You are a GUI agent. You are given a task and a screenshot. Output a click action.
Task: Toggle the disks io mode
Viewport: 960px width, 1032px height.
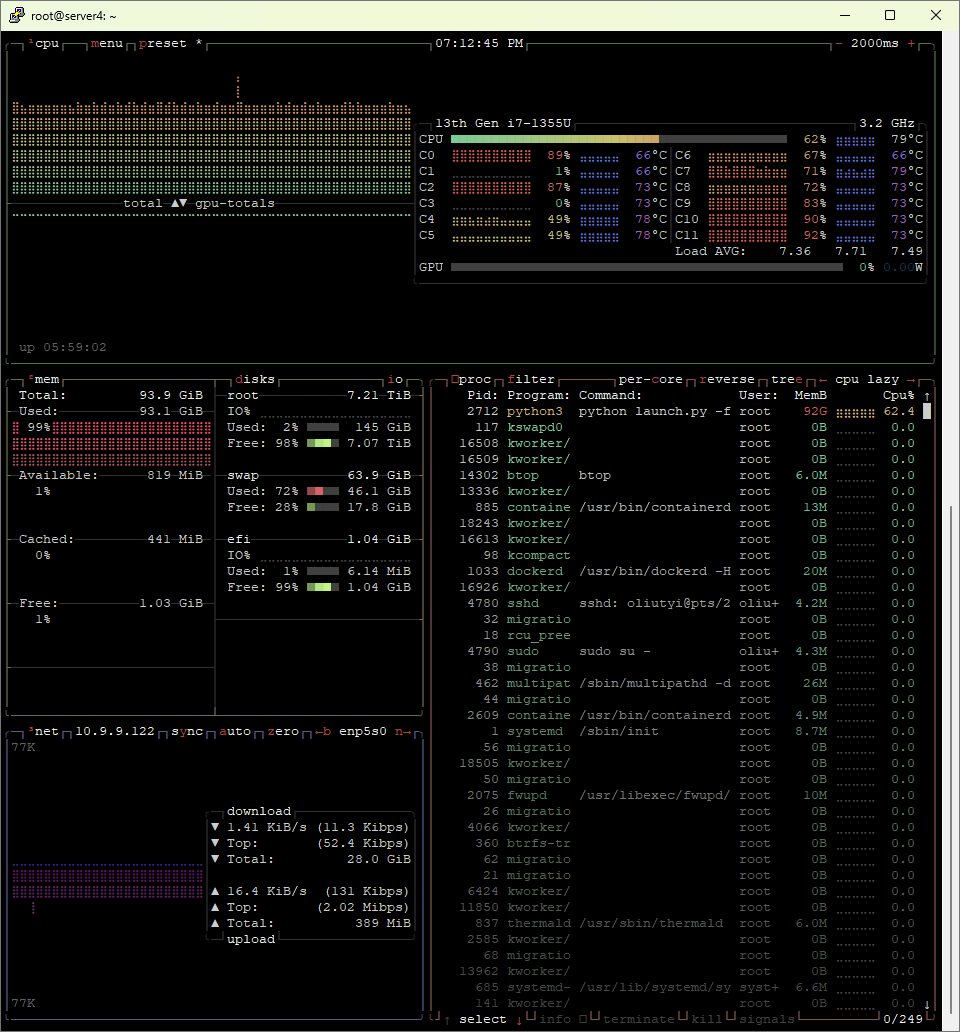[395, 380]
